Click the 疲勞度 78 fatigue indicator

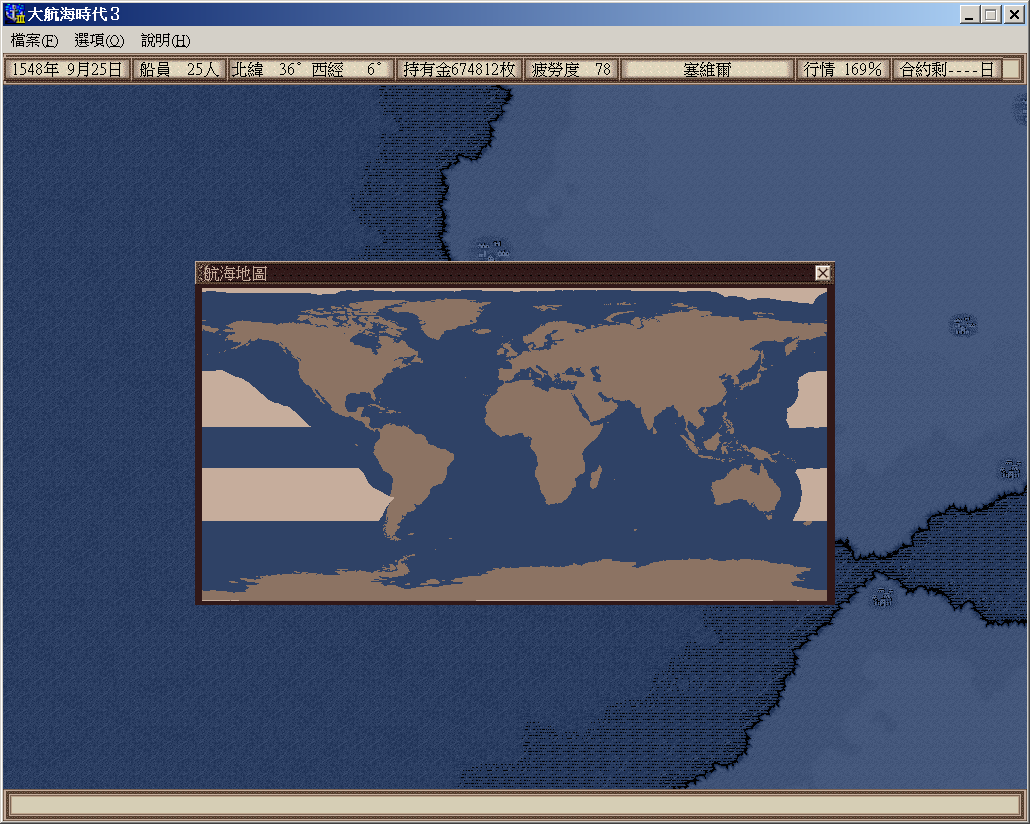(572, 69)
